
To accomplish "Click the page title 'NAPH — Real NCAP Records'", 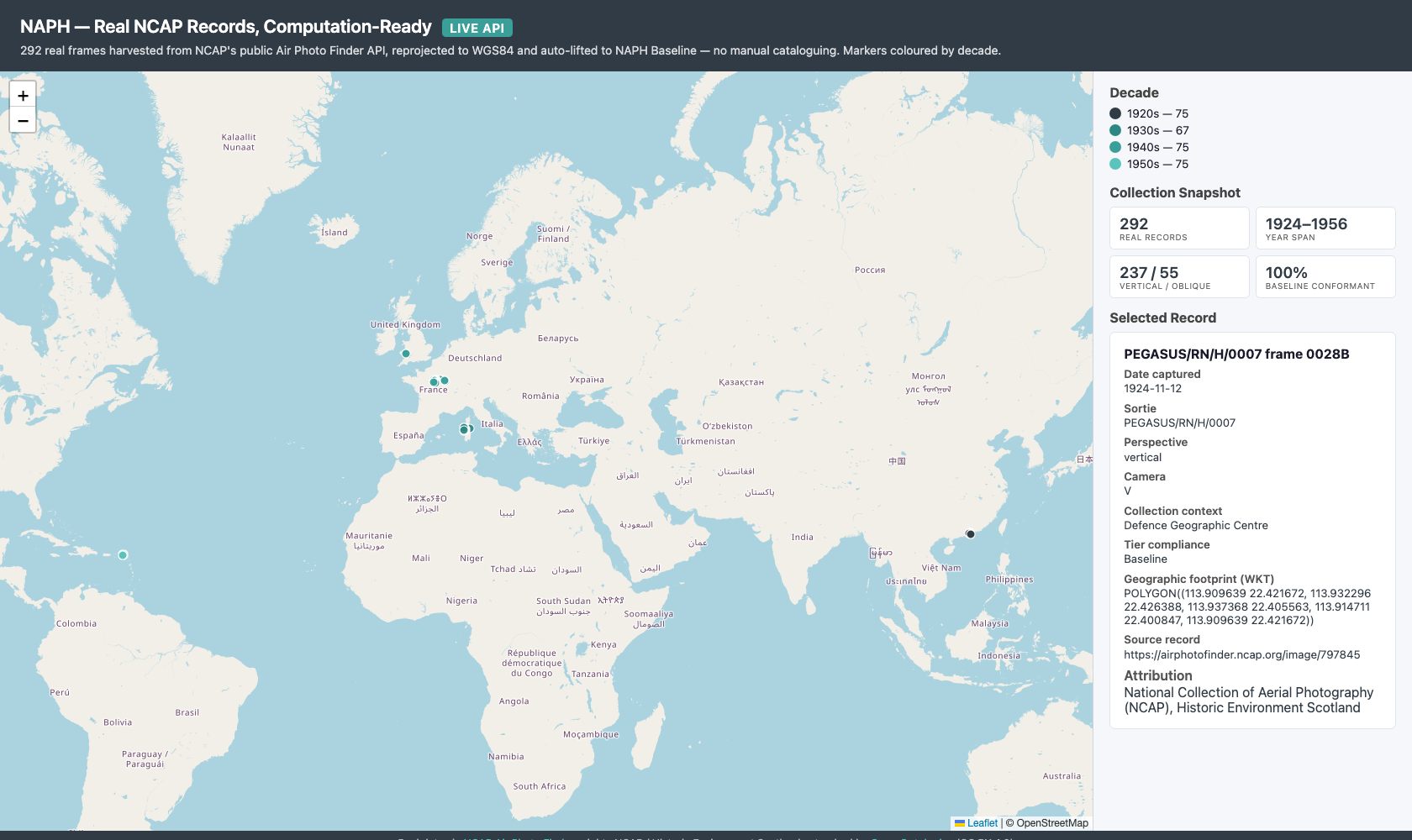I will pos(225,27).
